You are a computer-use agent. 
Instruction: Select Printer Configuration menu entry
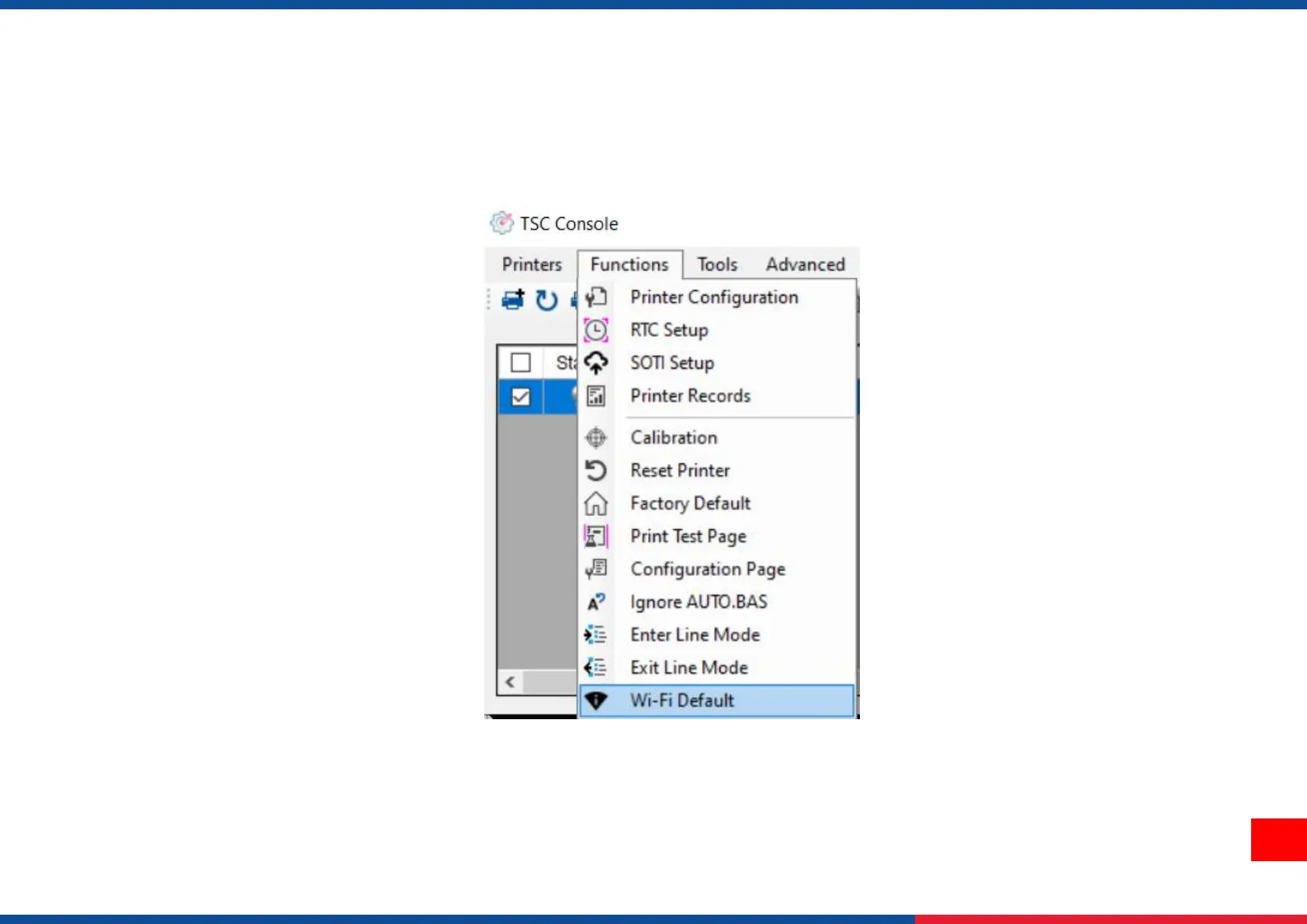pos(717,297)
